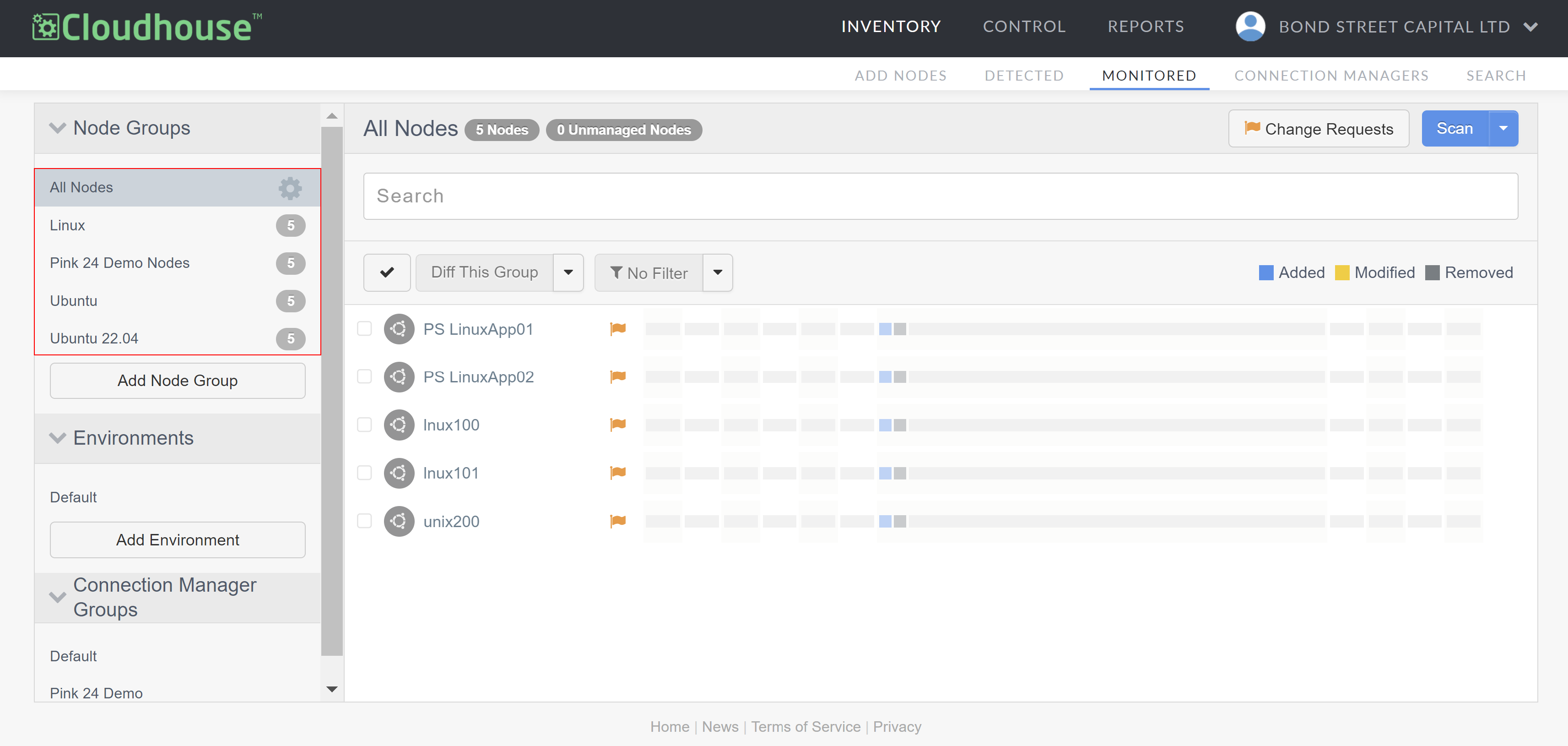The width and height of the screenshot is (1568, 746).
Task: Click the Ubuntu icon for unix200
Action: [x=399, y=521]
